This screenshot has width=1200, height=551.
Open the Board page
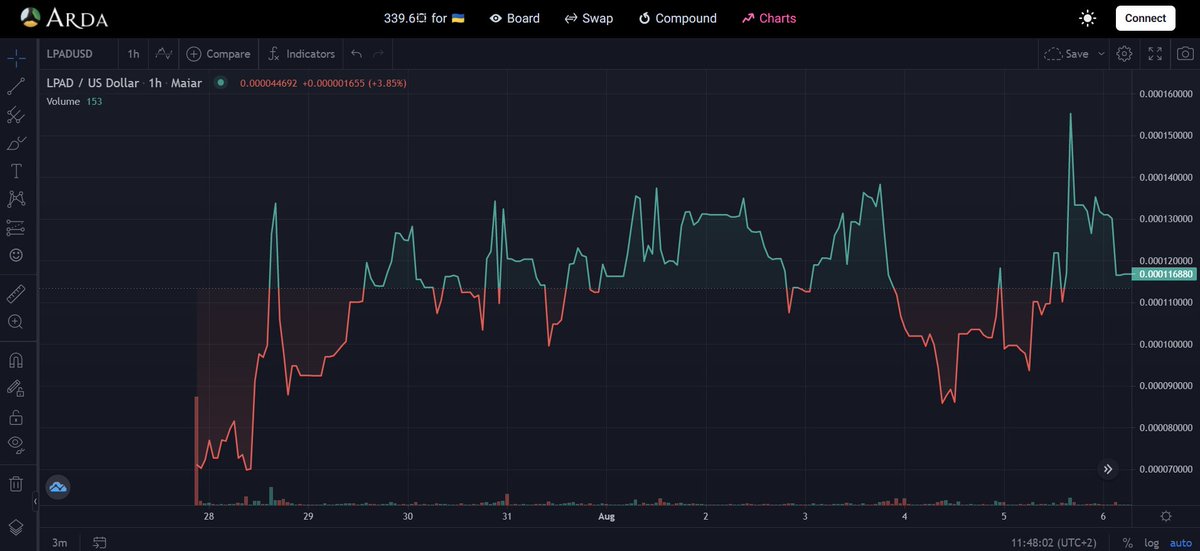(x=515, y=18)
